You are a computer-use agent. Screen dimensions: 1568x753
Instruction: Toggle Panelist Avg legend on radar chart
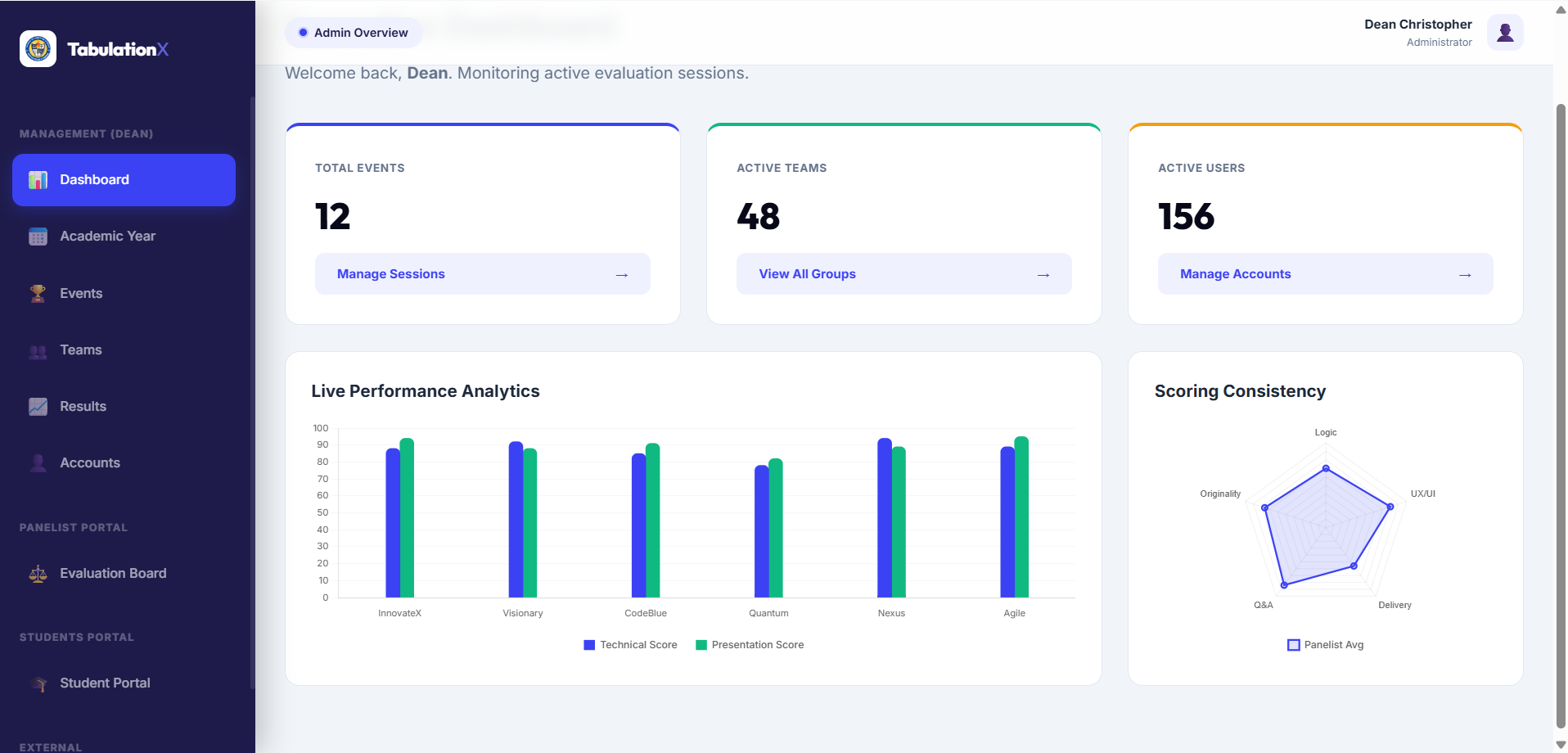[1326, 645]
